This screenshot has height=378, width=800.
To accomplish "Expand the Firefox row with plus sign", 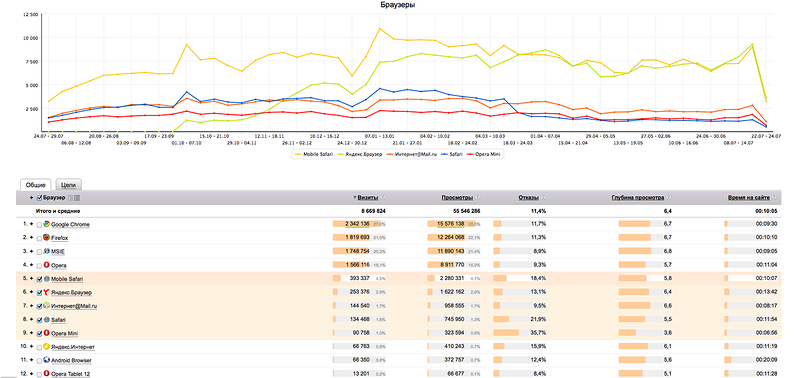I will coord(32,238).
